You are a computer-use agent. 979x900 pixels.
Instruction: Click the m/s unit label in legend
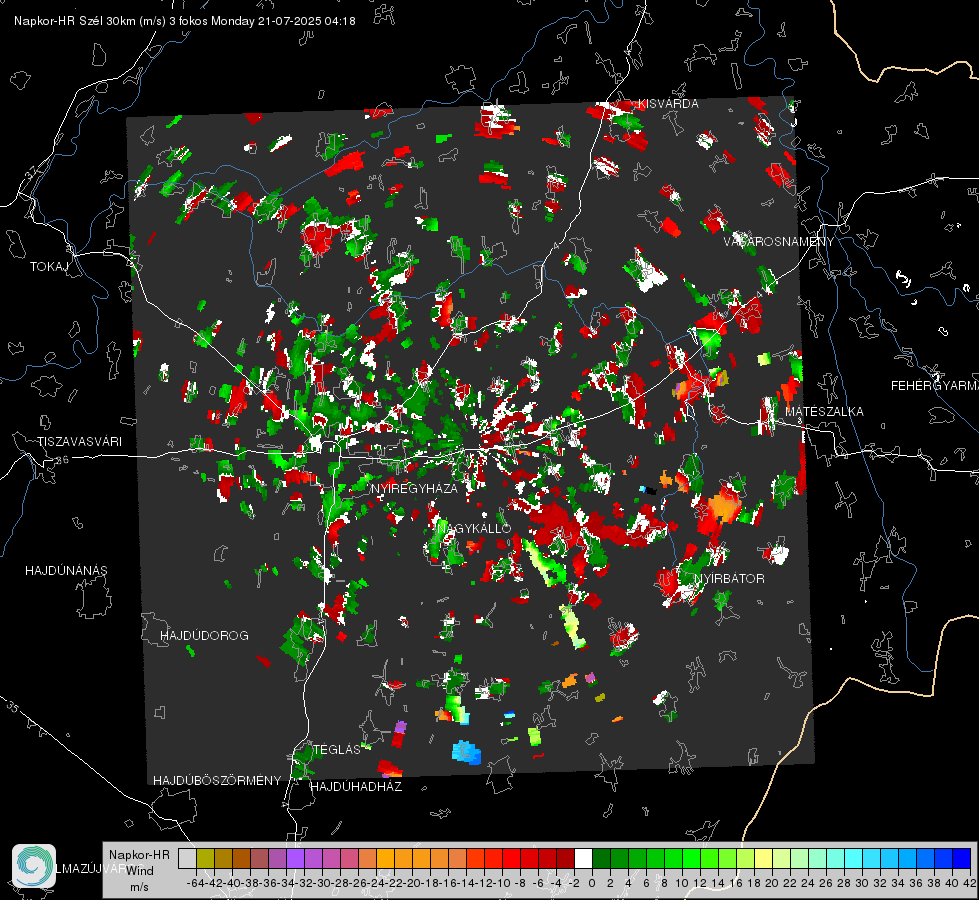coord(139,887)
